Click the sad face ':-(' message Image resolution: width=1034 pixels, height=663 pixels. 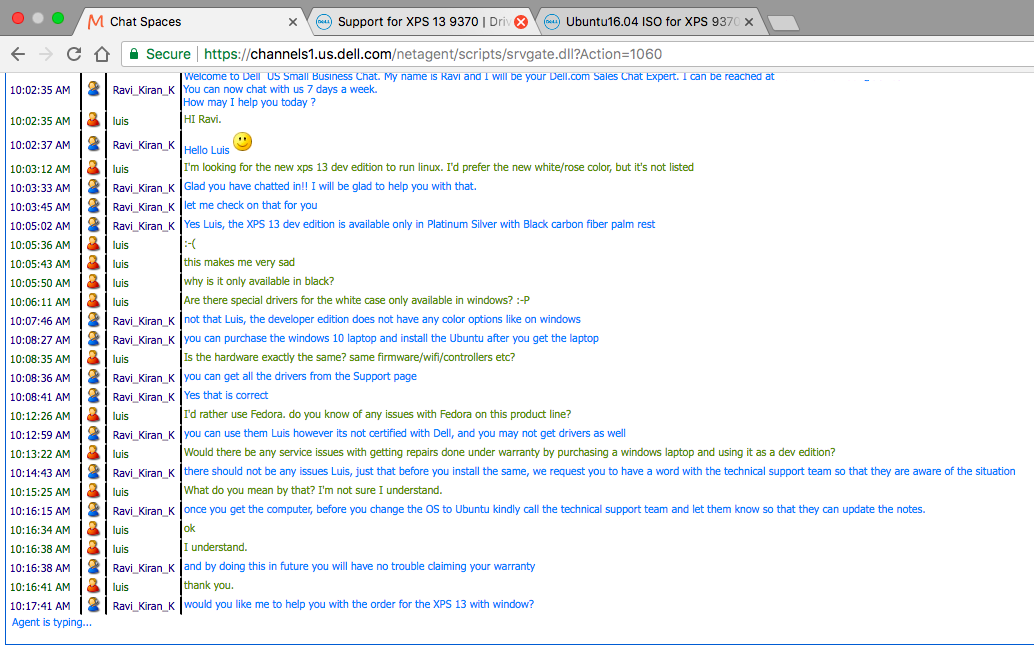pos(190,243)
